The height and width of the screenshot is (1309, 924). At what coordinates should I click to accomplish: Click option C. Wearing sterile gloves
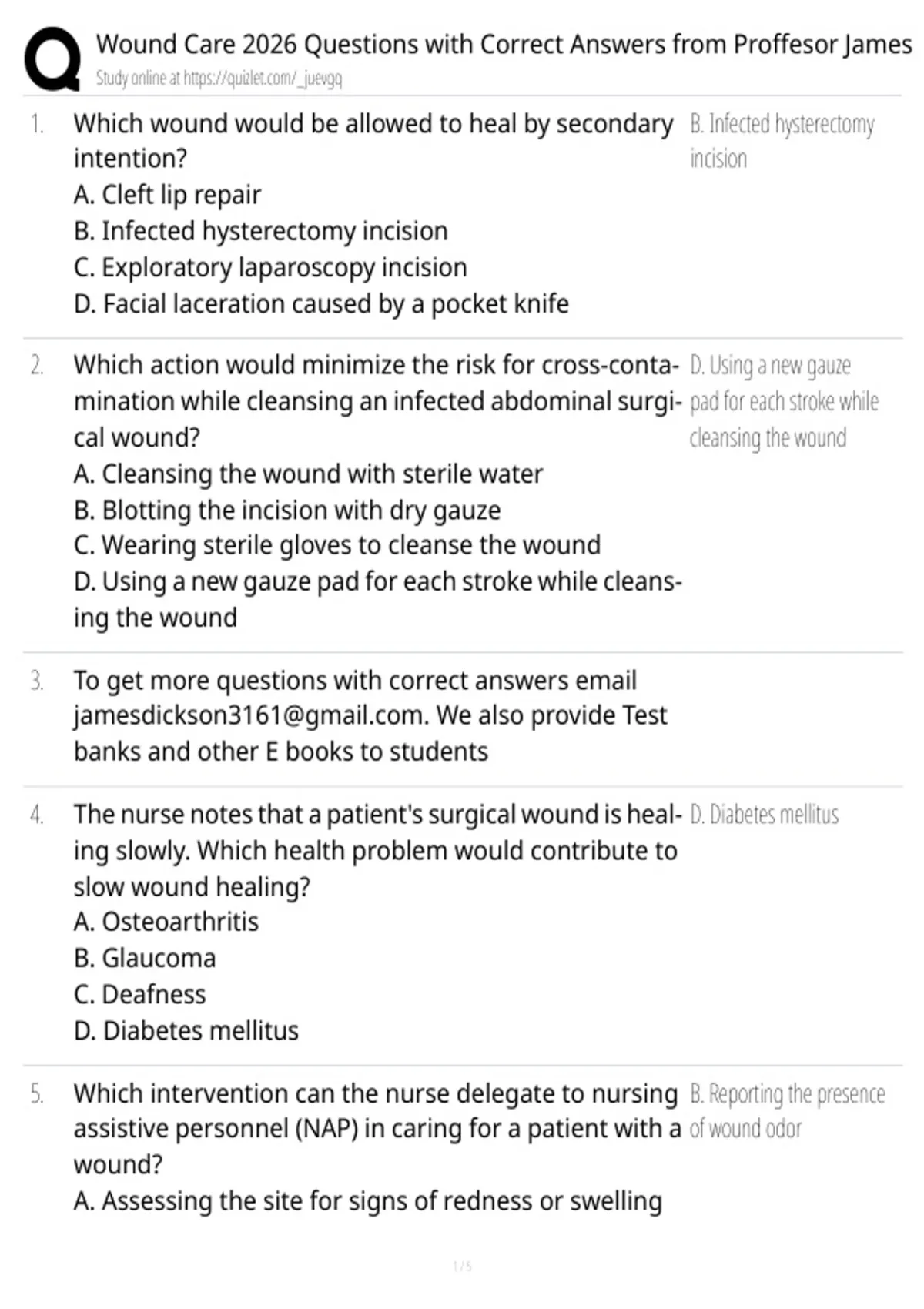click(x=337, y=545)
